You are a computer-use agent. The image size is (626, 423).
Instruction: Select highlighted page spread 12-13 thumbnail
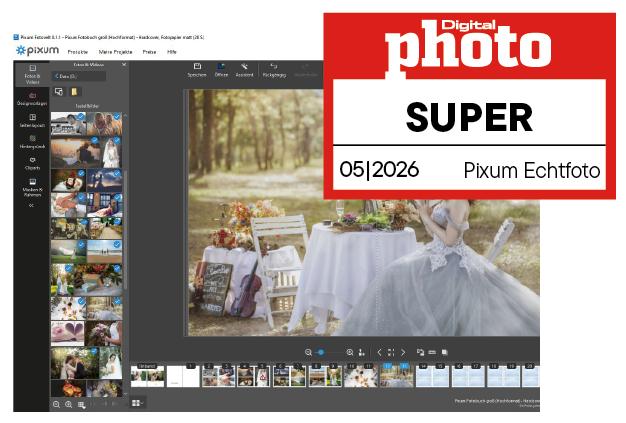(x=396, y=376)
